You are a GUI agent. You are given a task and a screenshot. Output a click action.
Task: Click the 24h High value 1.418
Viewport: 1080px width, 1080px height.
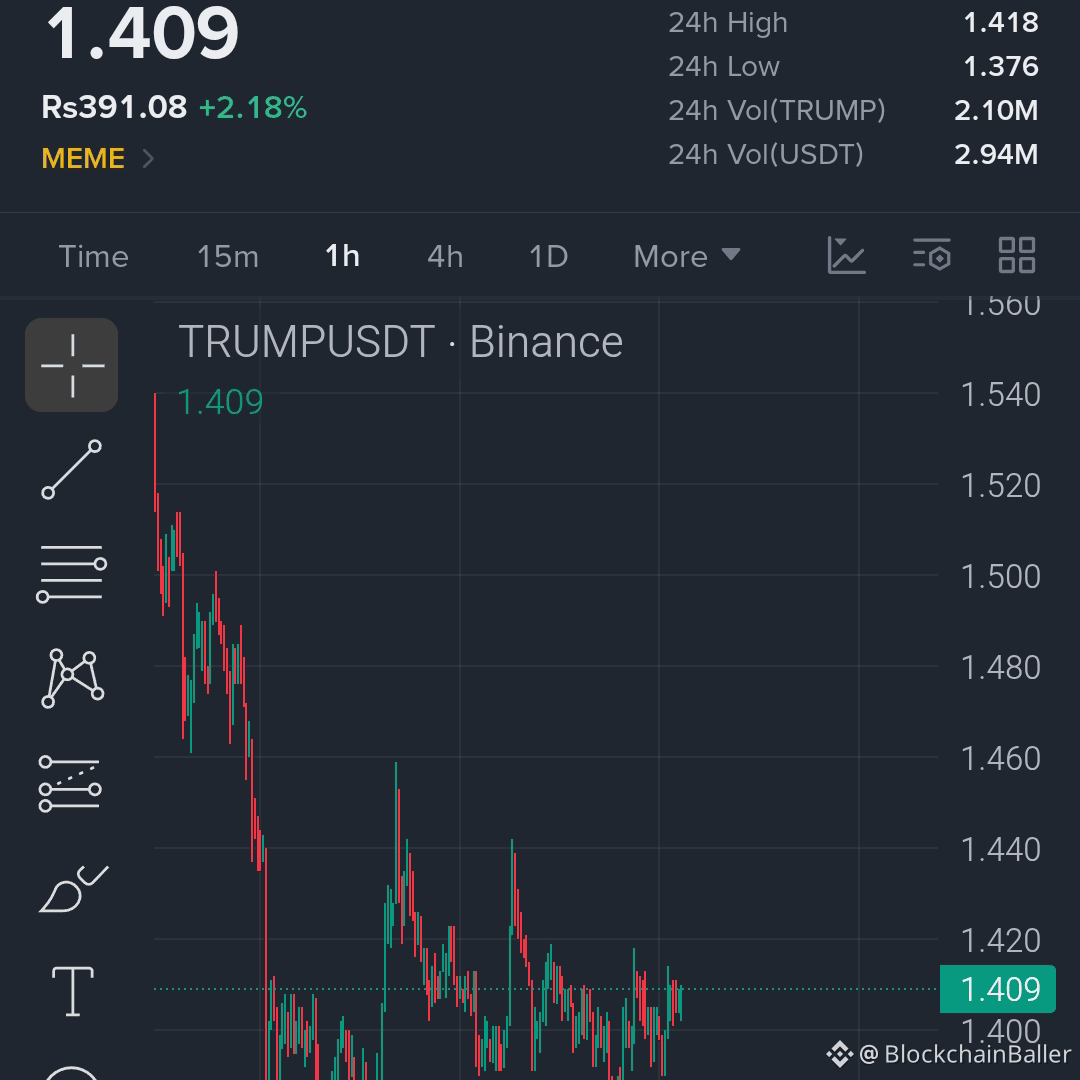[1001, 23]
